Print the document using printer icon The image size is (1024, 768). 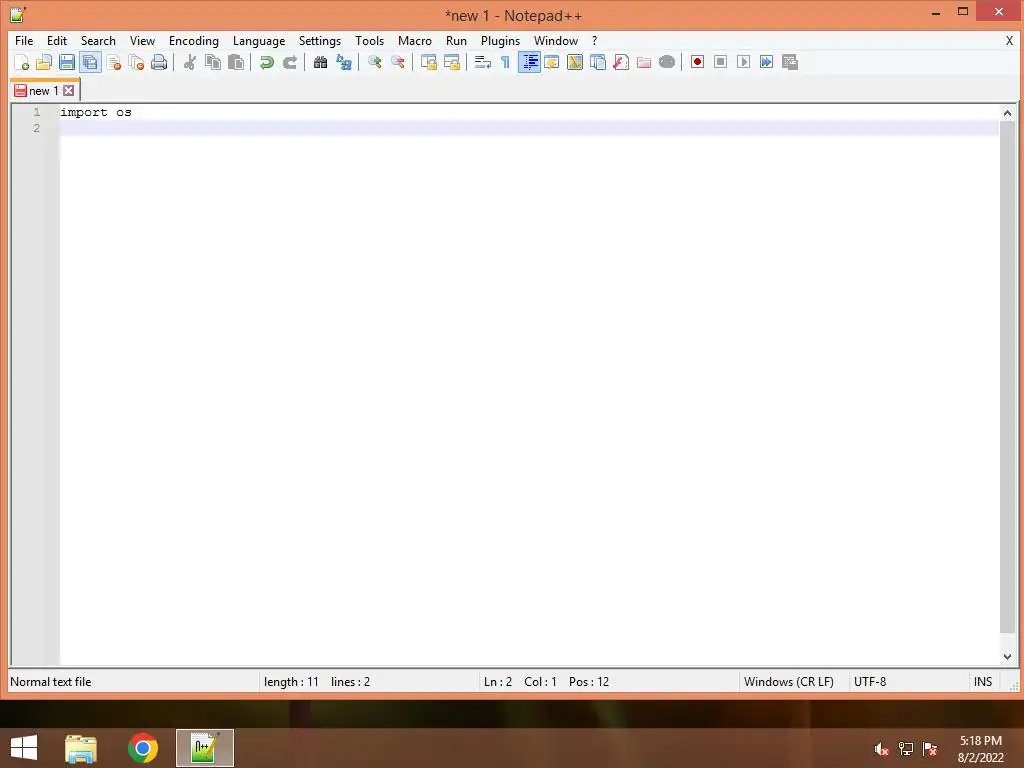click(159, 62)
